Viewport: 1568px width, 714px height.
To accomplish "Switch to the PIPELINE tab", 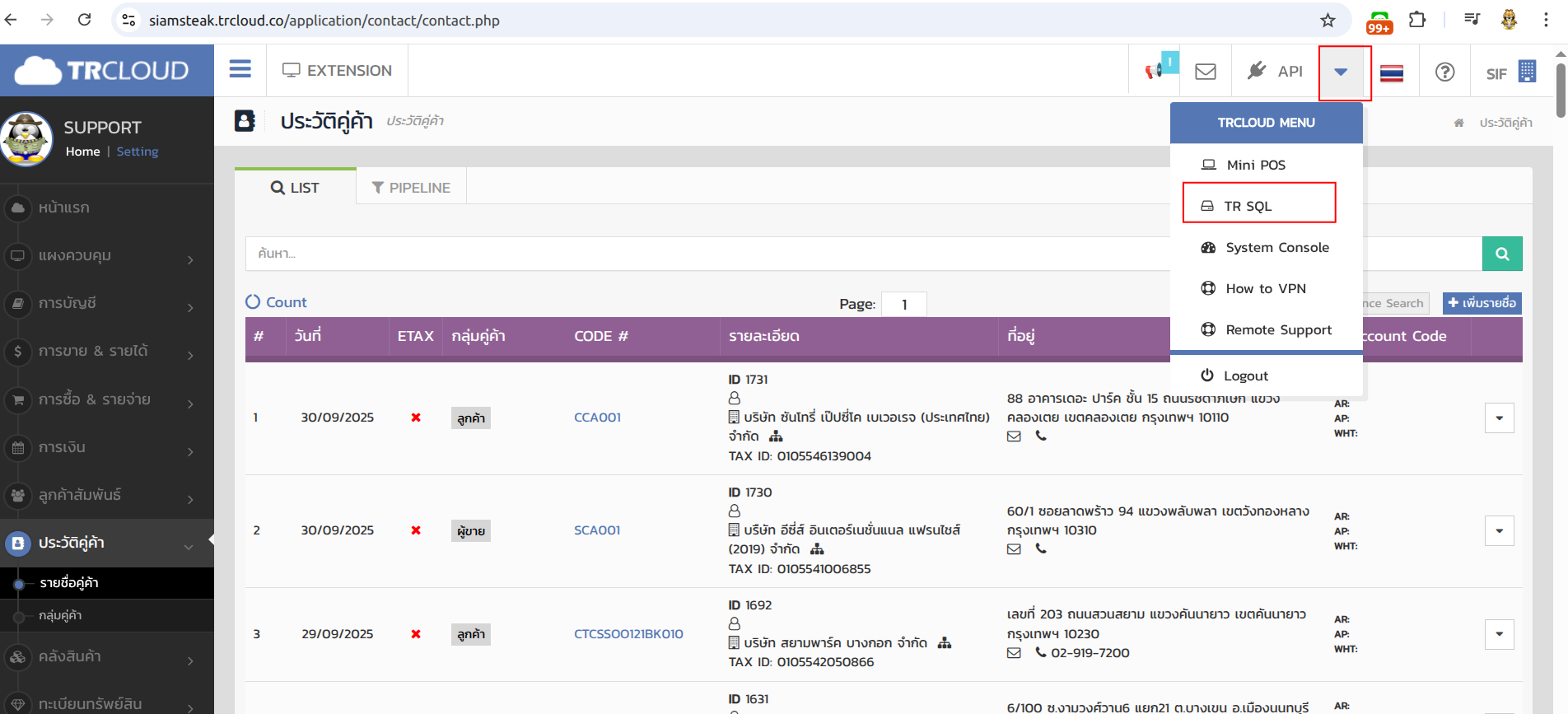I will tap(411, 188).
